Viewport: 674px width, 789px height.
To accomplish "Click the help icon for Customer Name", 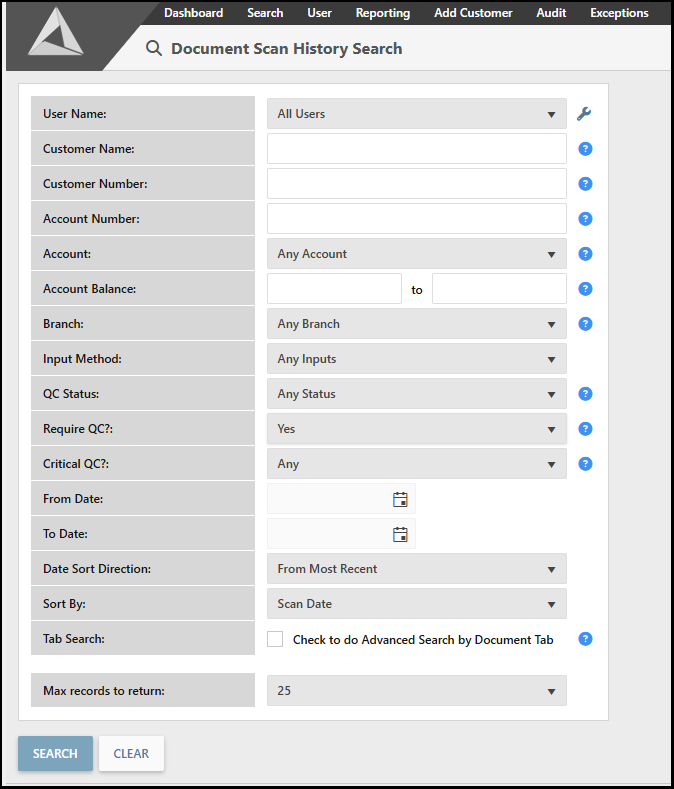I will coord(586,149).
